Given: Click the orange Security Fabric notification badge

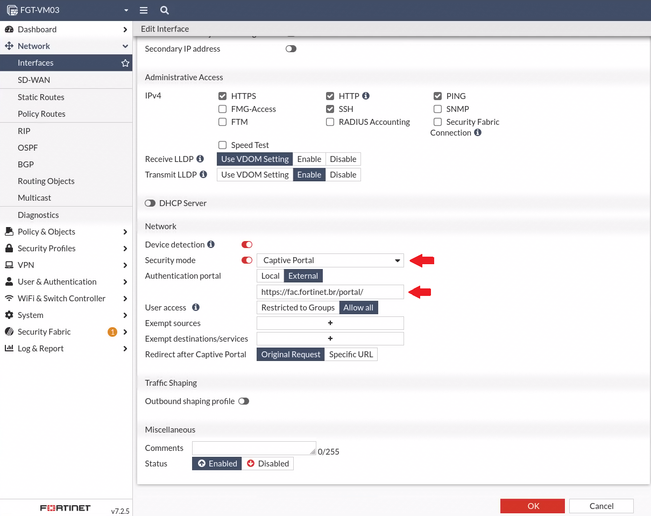Looking at the screenshot, I should click(112, 332).
